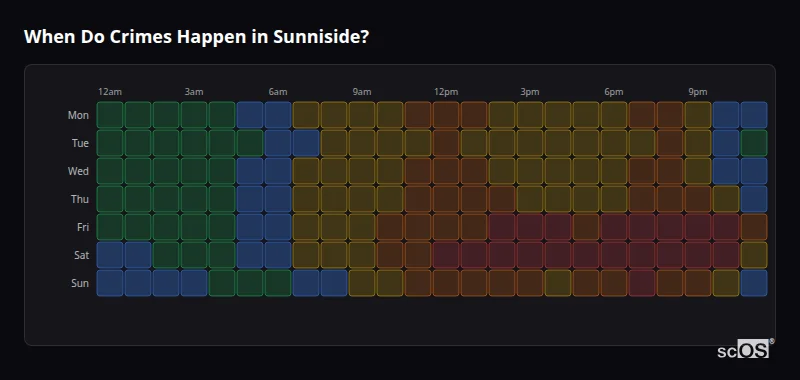The image size is (800, 380).
Task: Click the Friday 12am heatmap cell
Action: click(x=110, y=227)
